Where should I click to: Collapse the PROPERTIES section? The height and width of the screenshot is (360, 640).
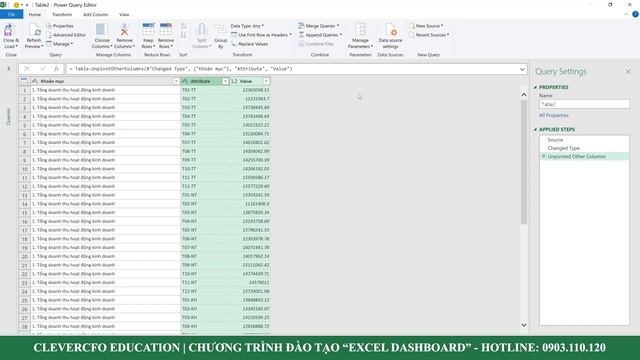click(536, 87)
